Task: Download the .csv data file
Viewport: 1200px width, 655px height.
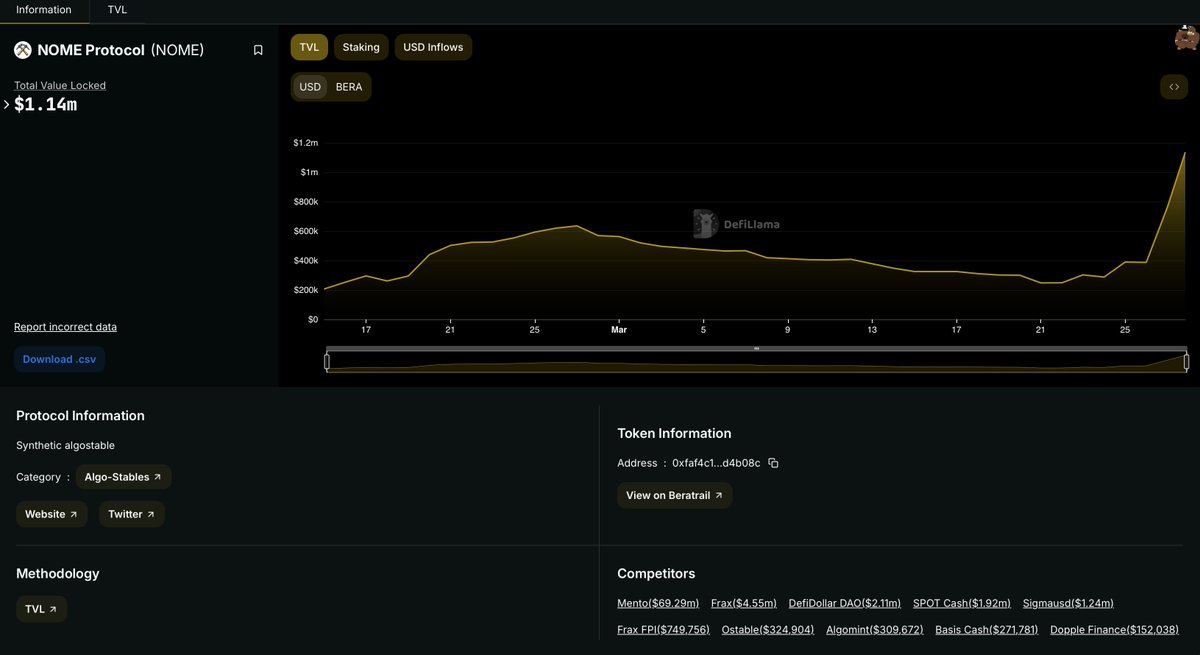Action: point(60,359)
